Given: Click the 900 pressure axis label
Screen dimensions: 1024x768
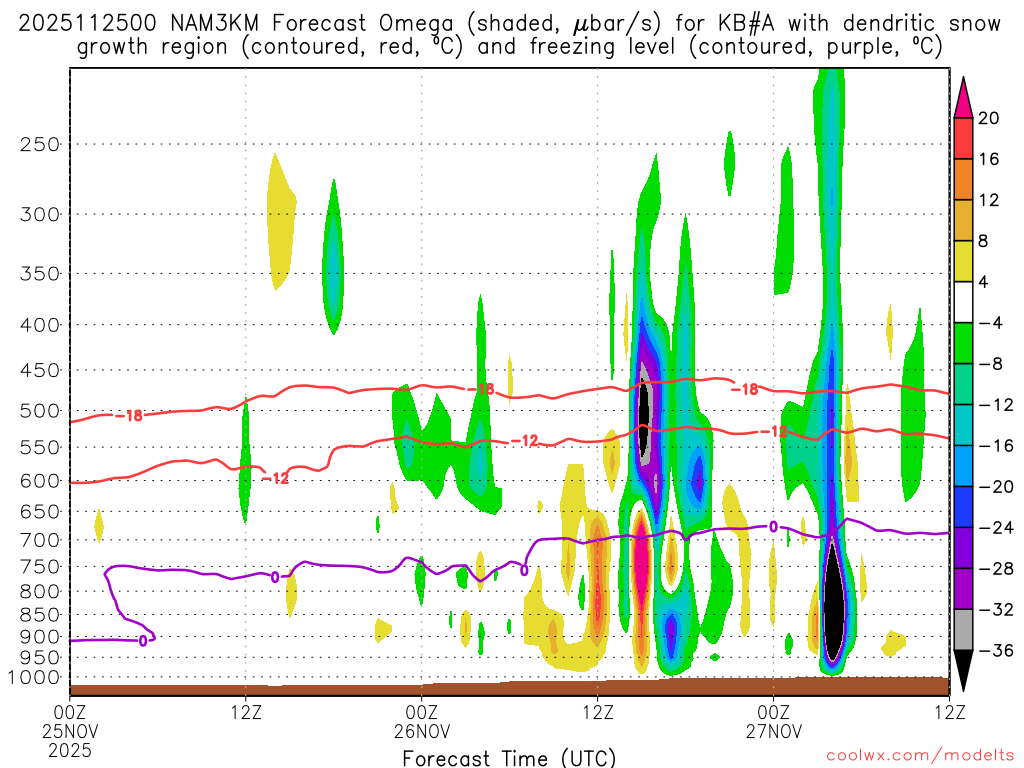Looking at the screenshot, I should (40, 637).
